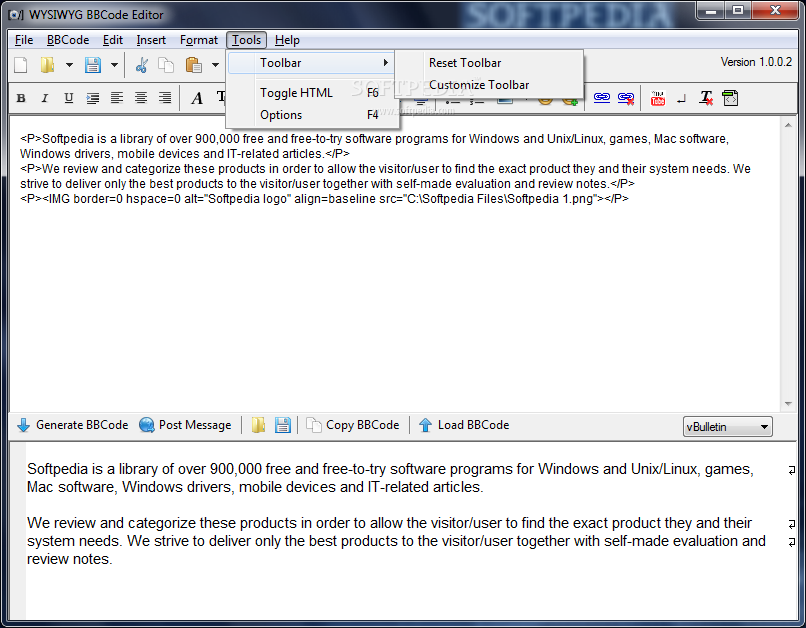Image resolution: width=806 pixels, height=628 pixels.
Task: Select the Toolbar submenu entry
Action: pyautogui.click(x=310, y=63)
